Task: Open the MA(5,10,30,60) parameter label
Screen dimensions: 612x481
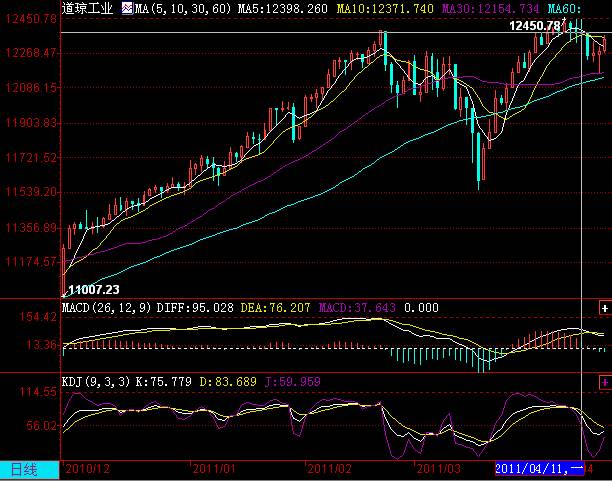Action: pyautogui.click(x=183, y=8)
